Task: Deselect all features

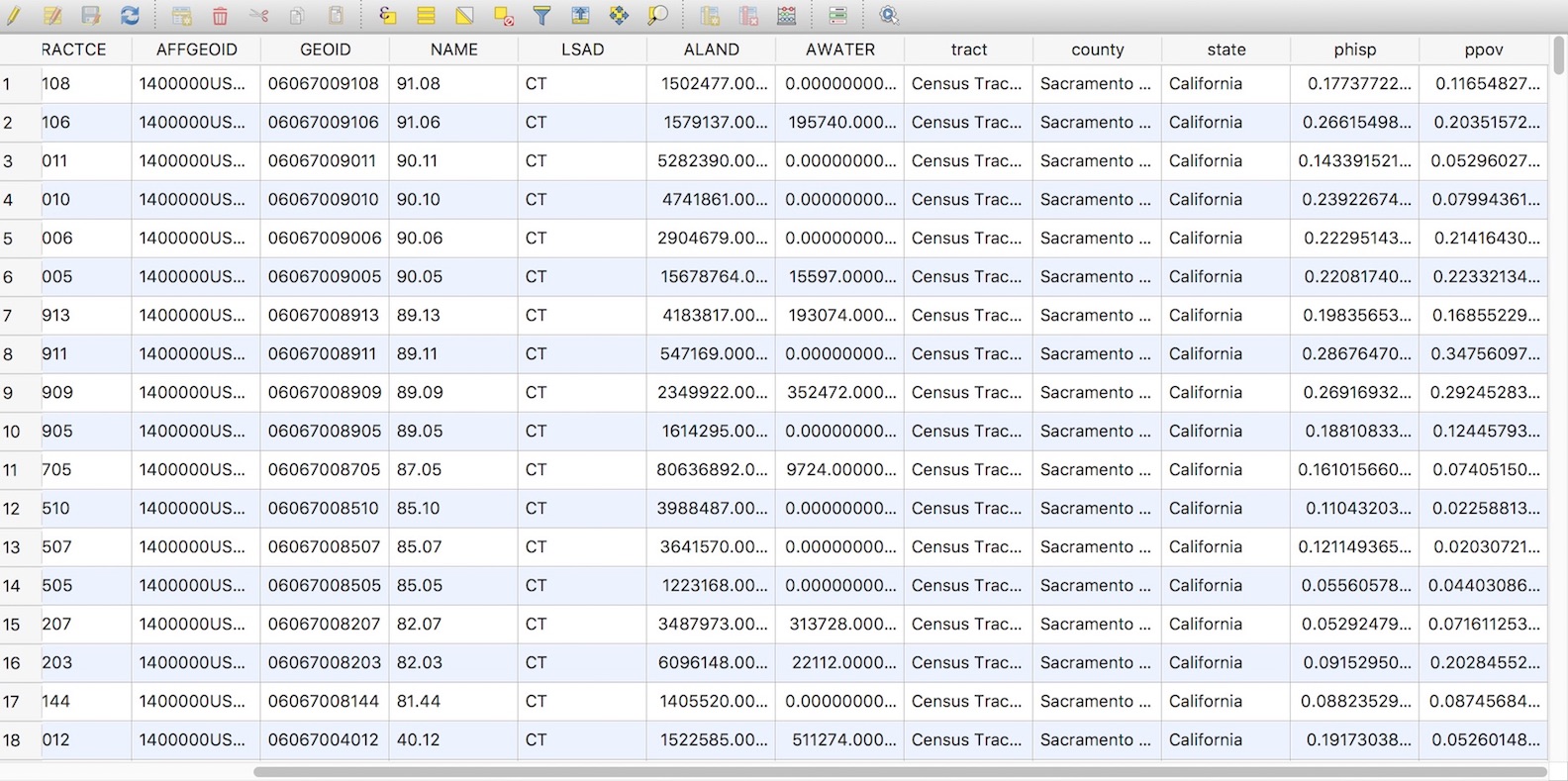Action: [503, 15]
